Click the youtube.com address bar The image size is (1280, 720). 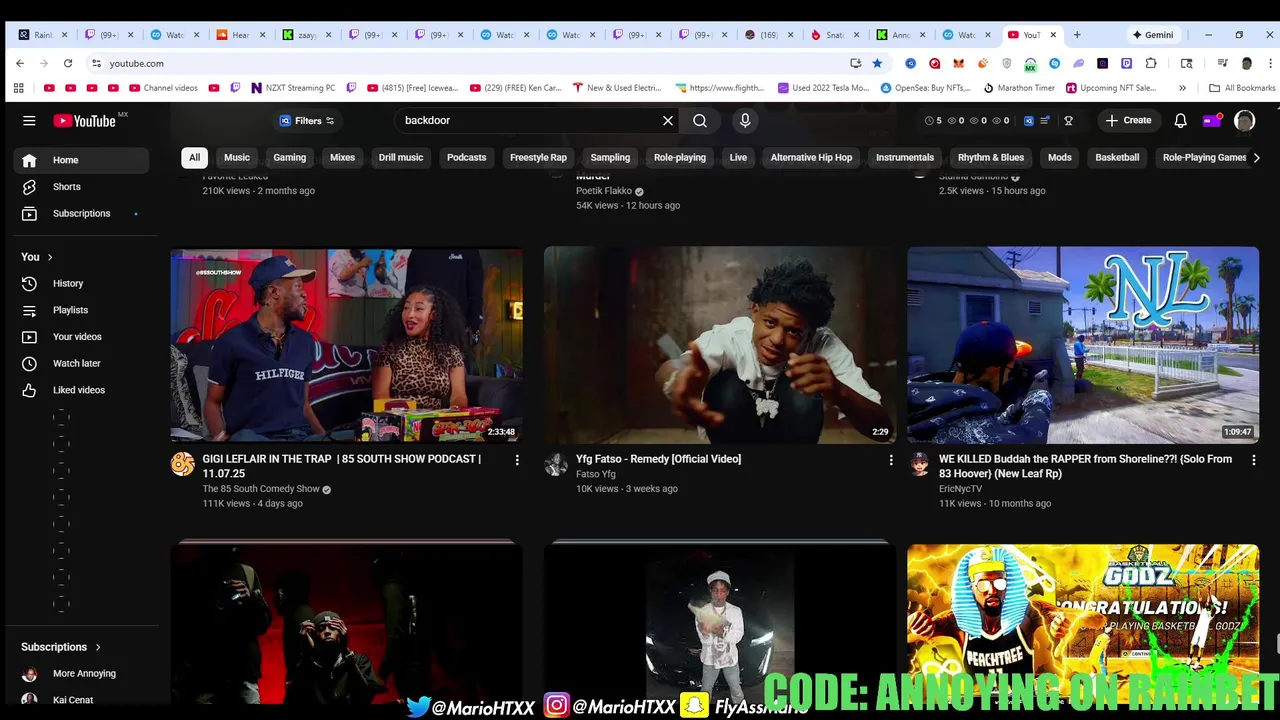click(x=470, y=63)
